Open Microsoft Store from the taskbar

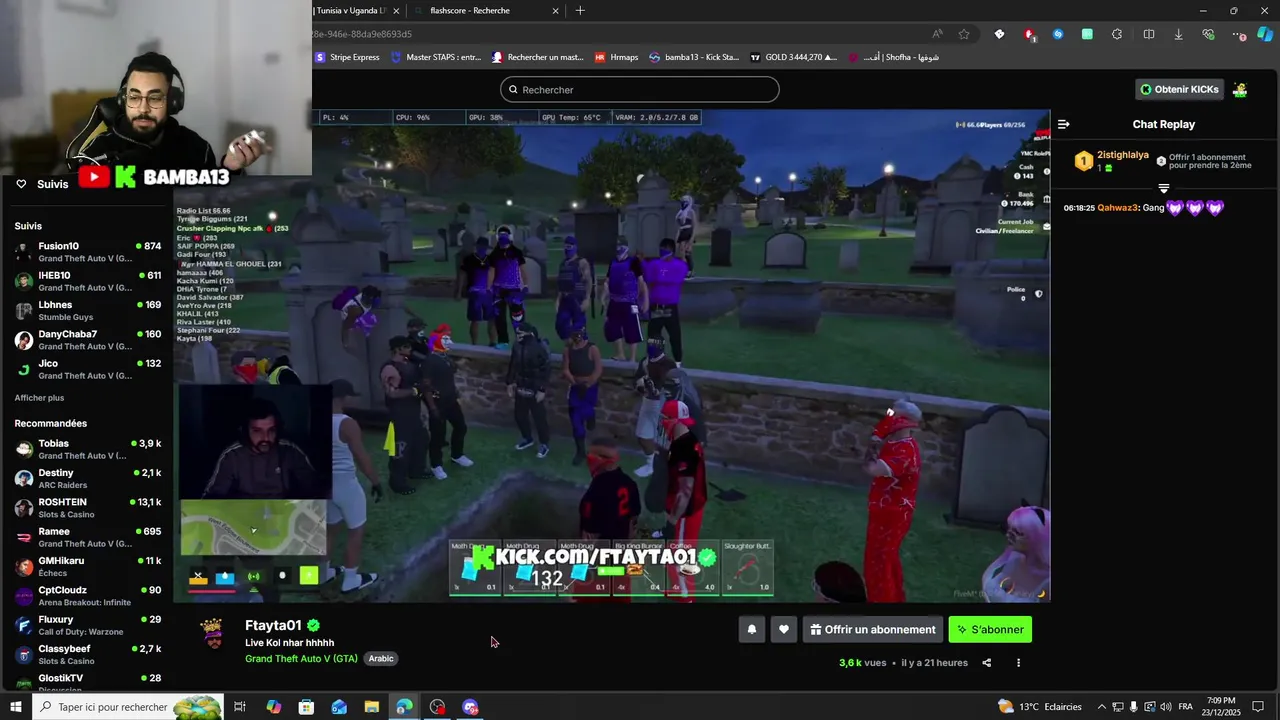point(306,707)
